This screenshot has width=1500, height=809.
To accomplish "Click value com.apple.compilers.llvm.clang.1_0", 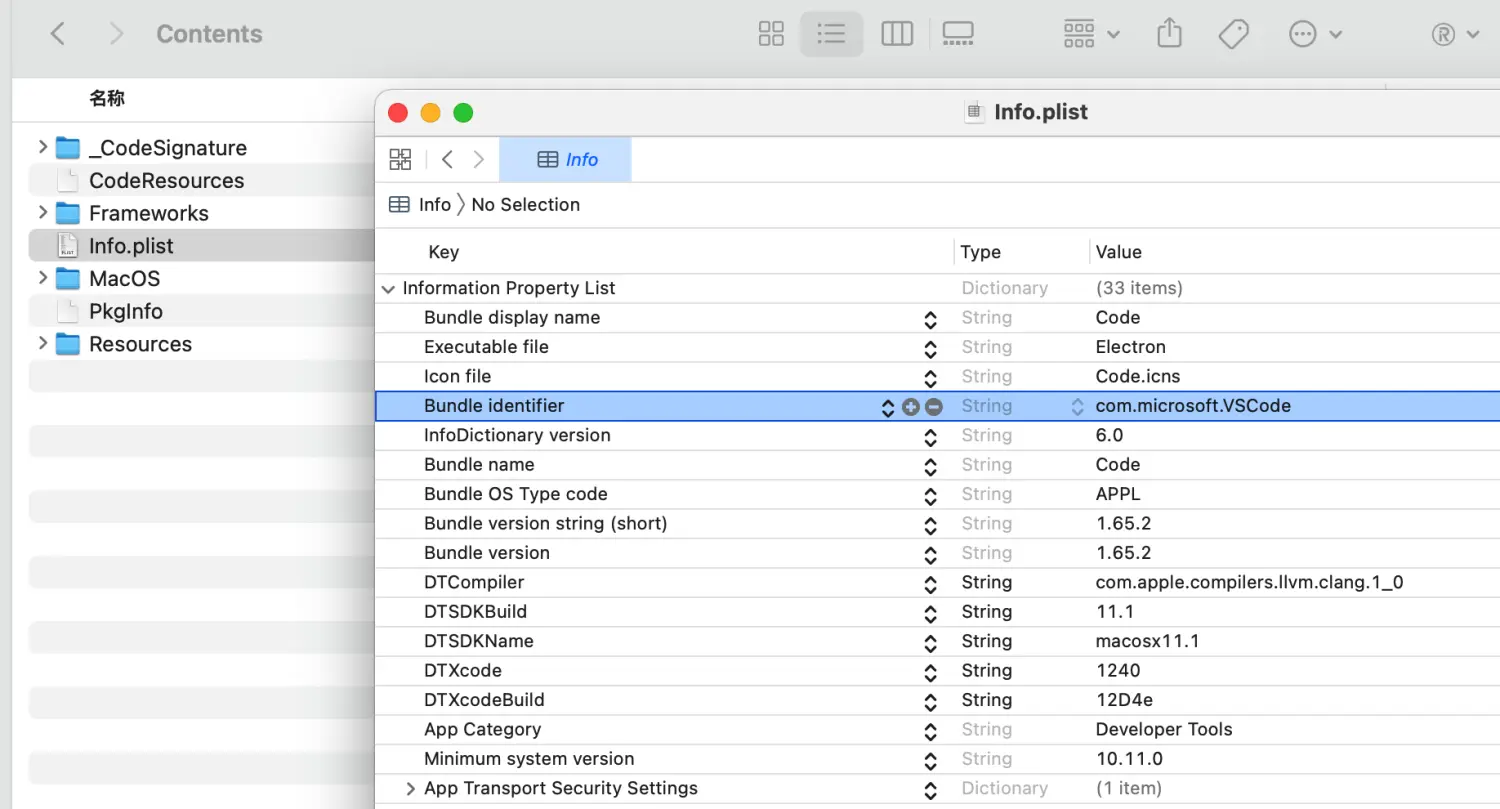I will [1250, 582].
